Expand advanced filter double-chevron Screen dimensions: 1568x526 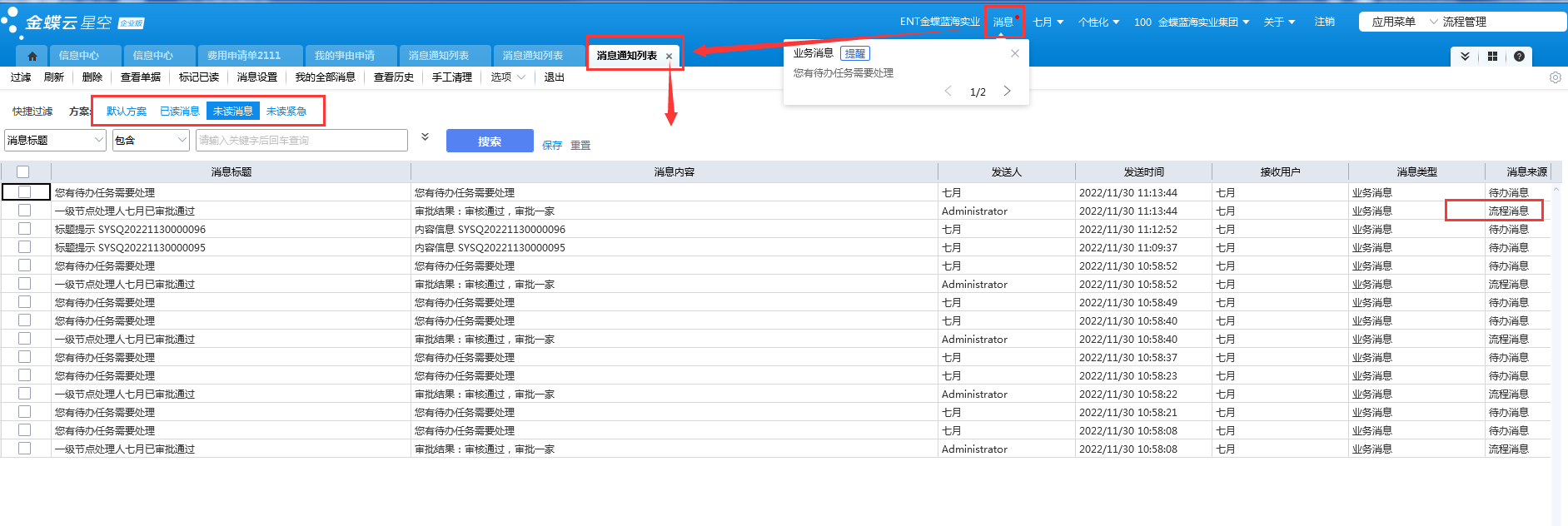425,136
